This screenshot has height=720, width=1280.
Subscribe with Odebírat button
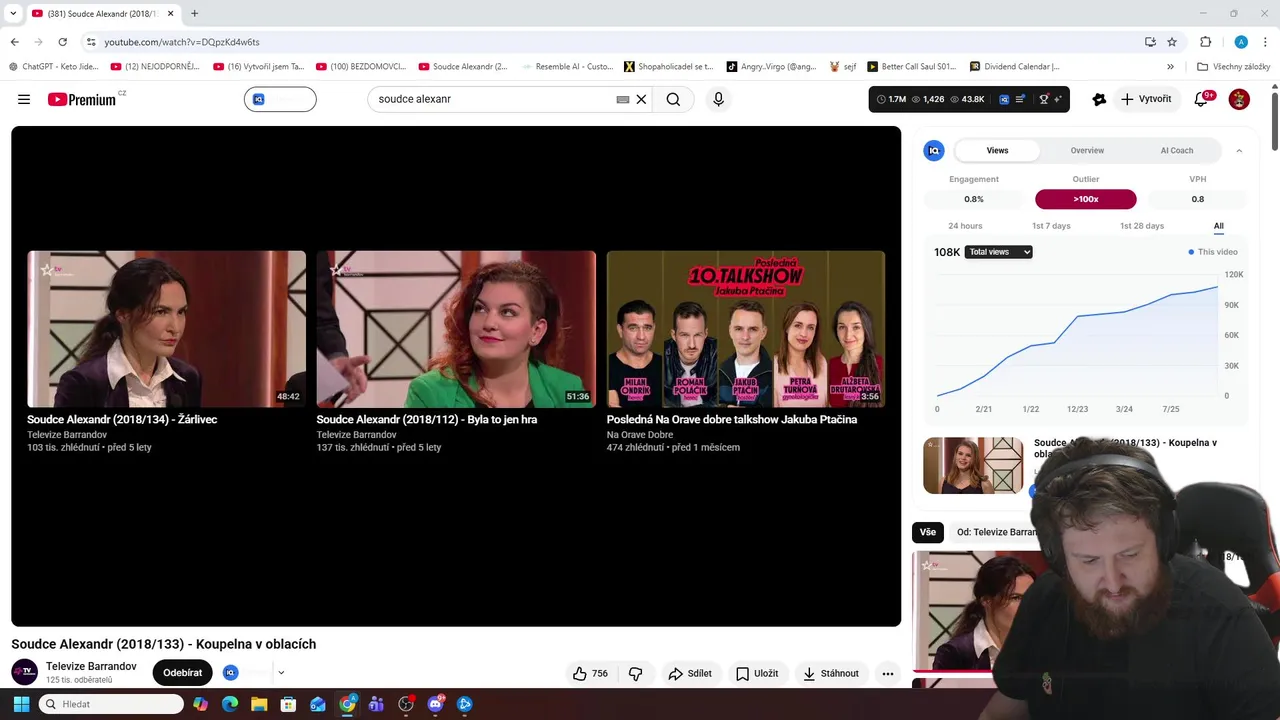pyautogui.click(x=182, y=673)
